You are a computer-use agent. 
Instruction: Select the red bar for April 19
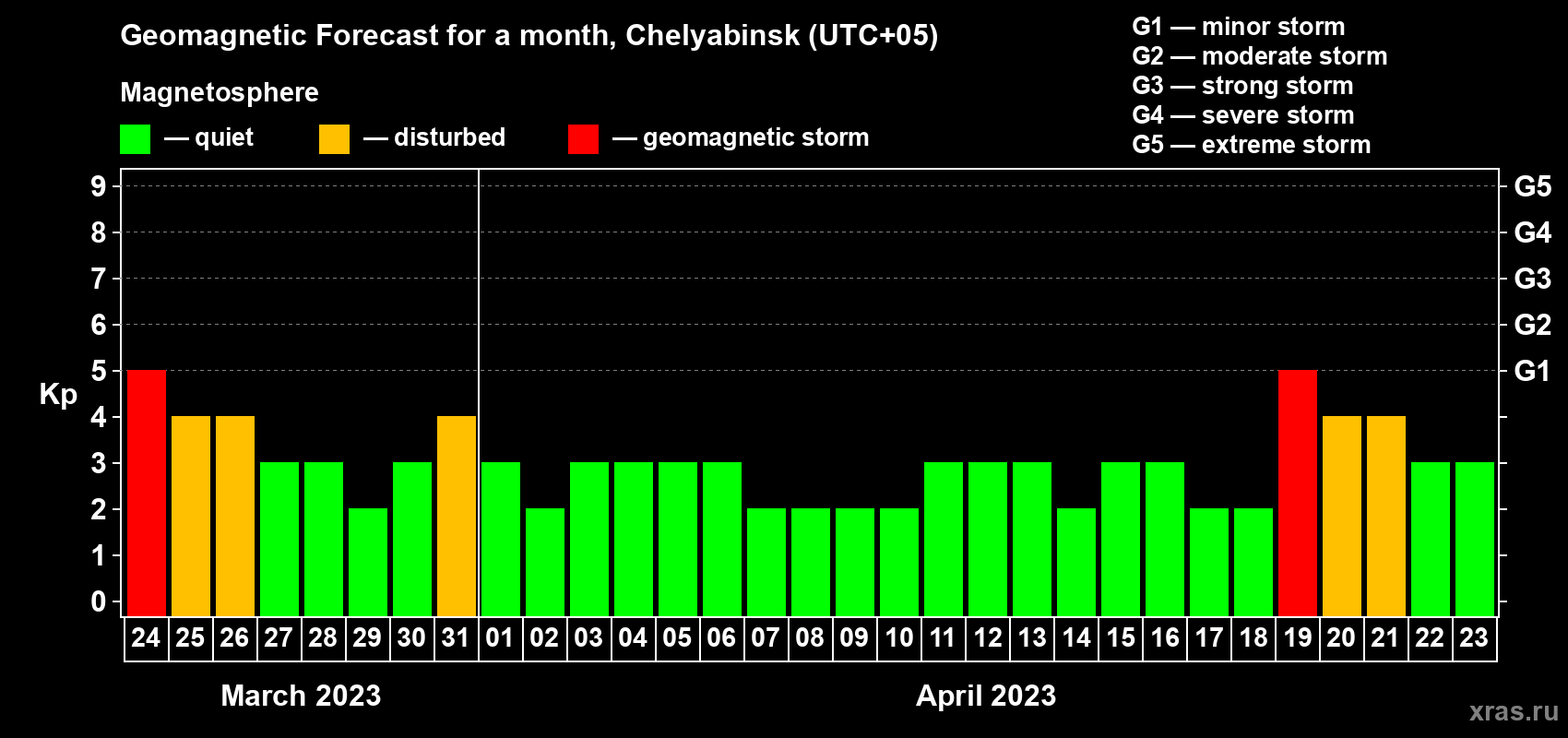coord(1298,494)
